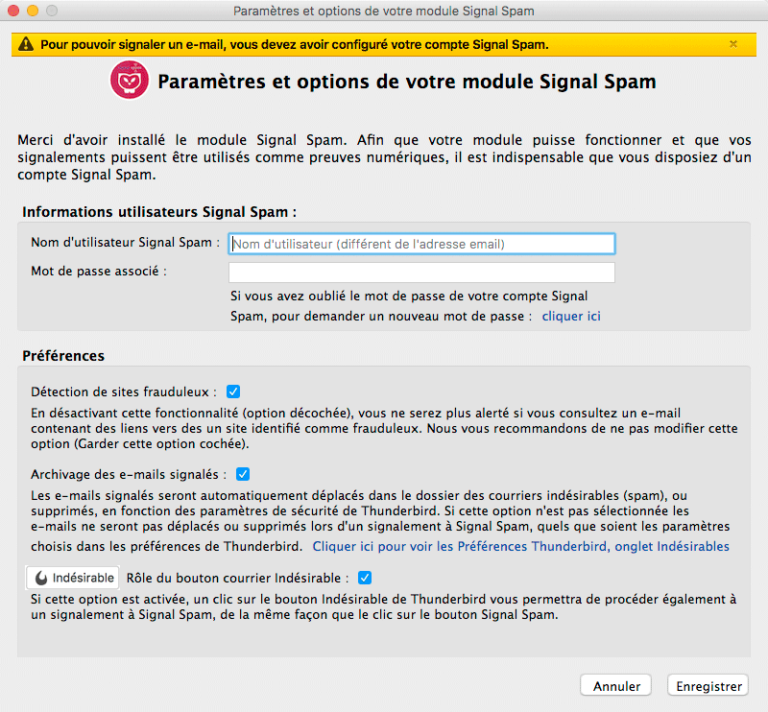Click the Indésirable flame button

[72, 578]
